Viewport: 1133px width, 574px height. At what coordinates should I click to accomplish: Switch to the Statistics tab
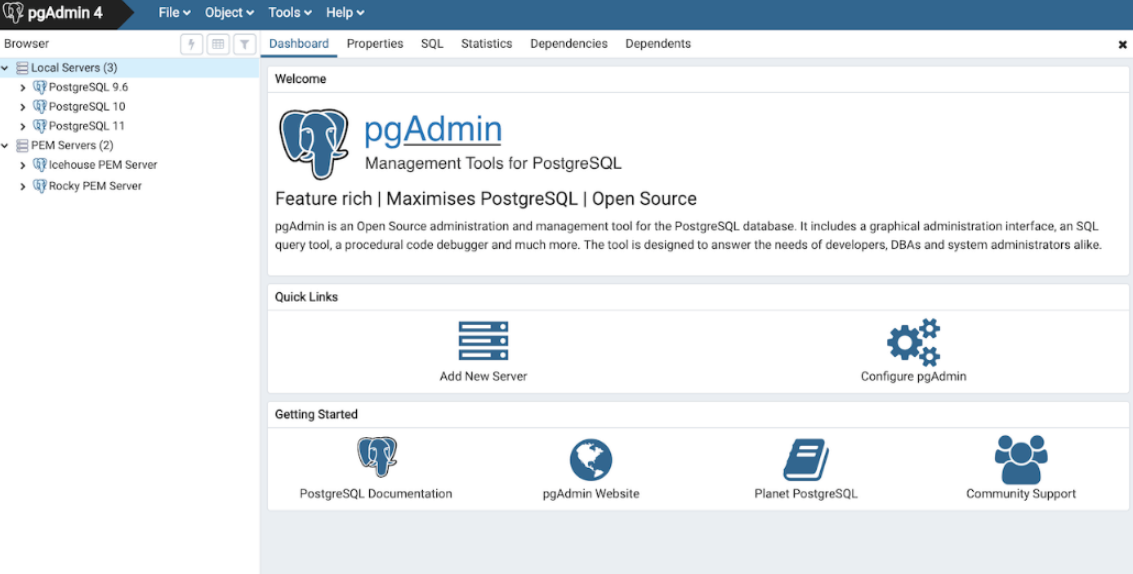tap(487, 43)
